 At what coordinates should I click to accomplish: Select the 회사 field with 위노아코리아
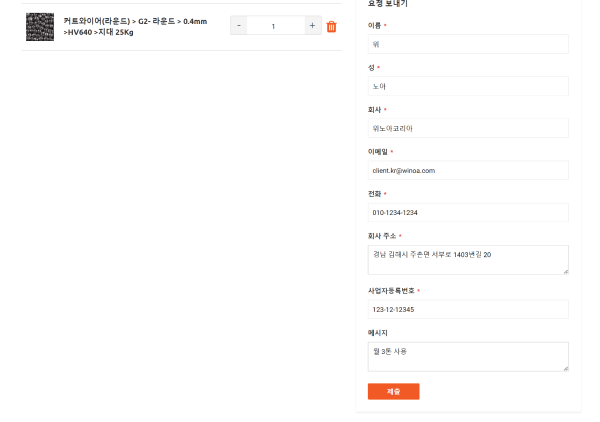pos(468,128)
